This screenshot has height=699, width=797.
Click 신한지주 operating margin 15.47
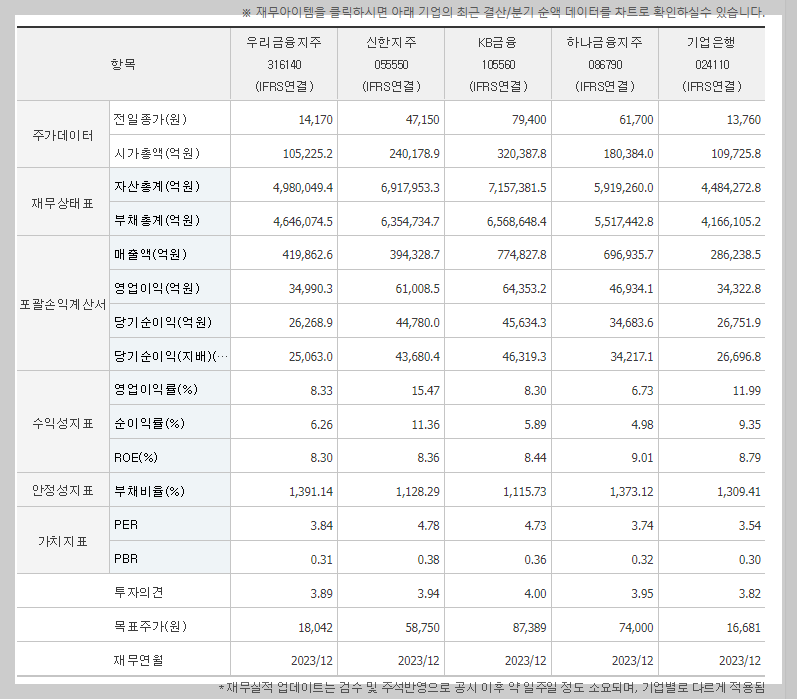tap(425, 391)
